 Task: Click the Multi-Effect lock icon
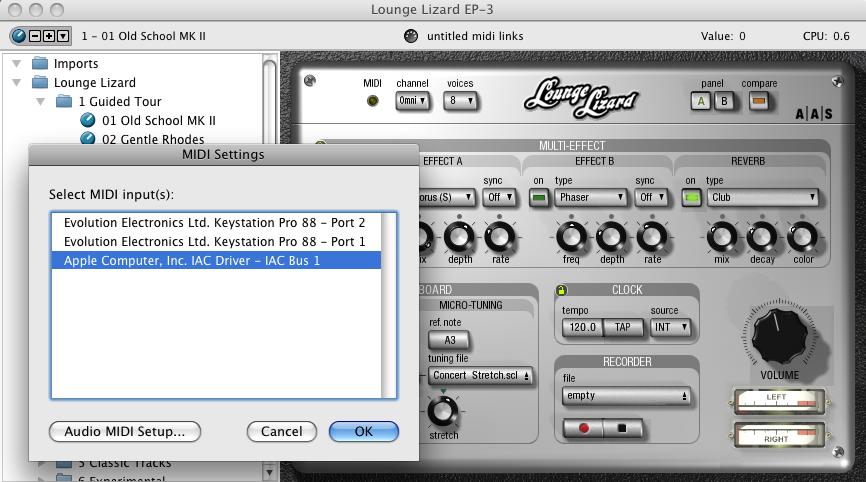click(x=320, y=145)
